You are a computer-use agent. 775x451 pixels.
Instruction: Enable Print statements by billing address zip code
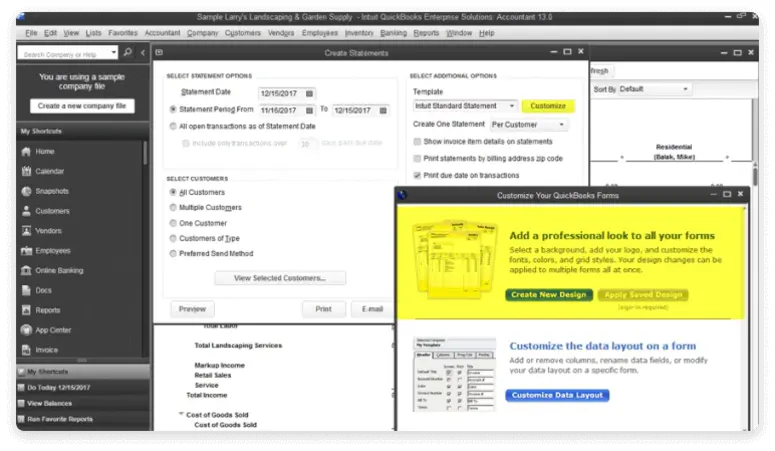pos(417,158)
